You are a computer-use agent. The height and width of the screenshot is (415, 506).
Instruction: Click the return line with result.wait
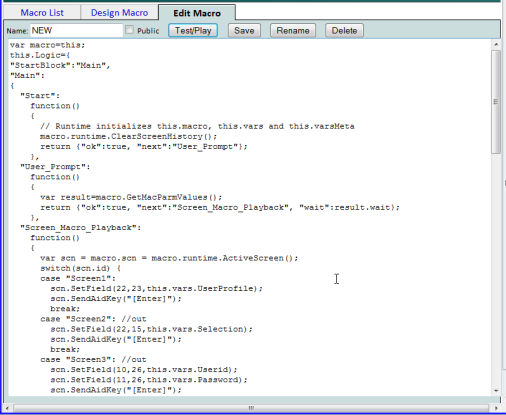point(220,207)
